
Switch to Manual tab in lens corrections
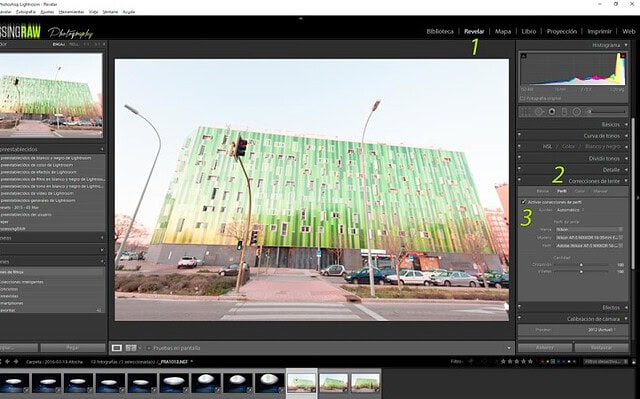point(600,191)
